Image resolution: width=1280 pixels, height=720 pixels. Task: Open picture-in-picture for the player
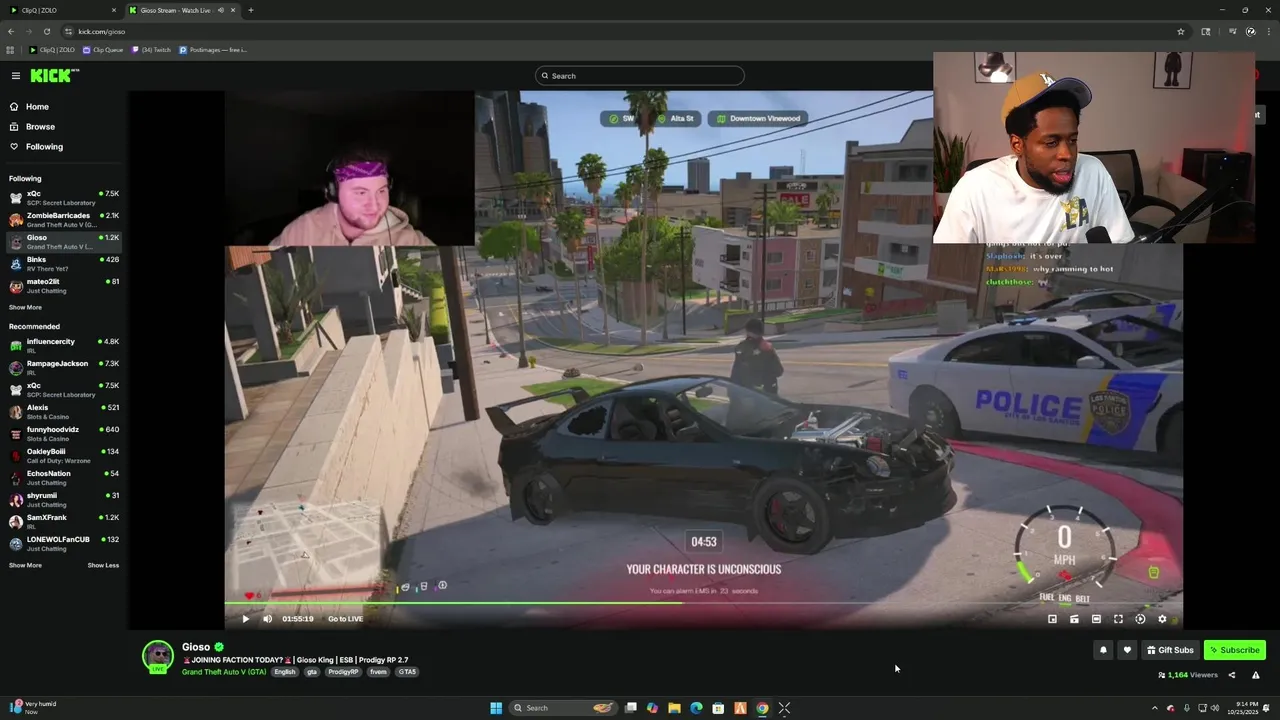click(1052, 619)
